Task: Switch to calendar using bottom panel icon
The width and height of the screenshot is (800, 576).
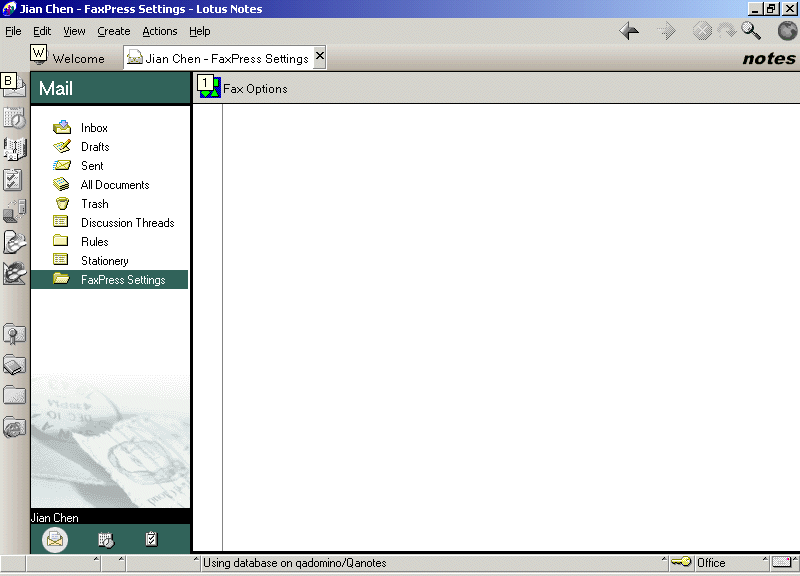Action: [x=105, y=540]
